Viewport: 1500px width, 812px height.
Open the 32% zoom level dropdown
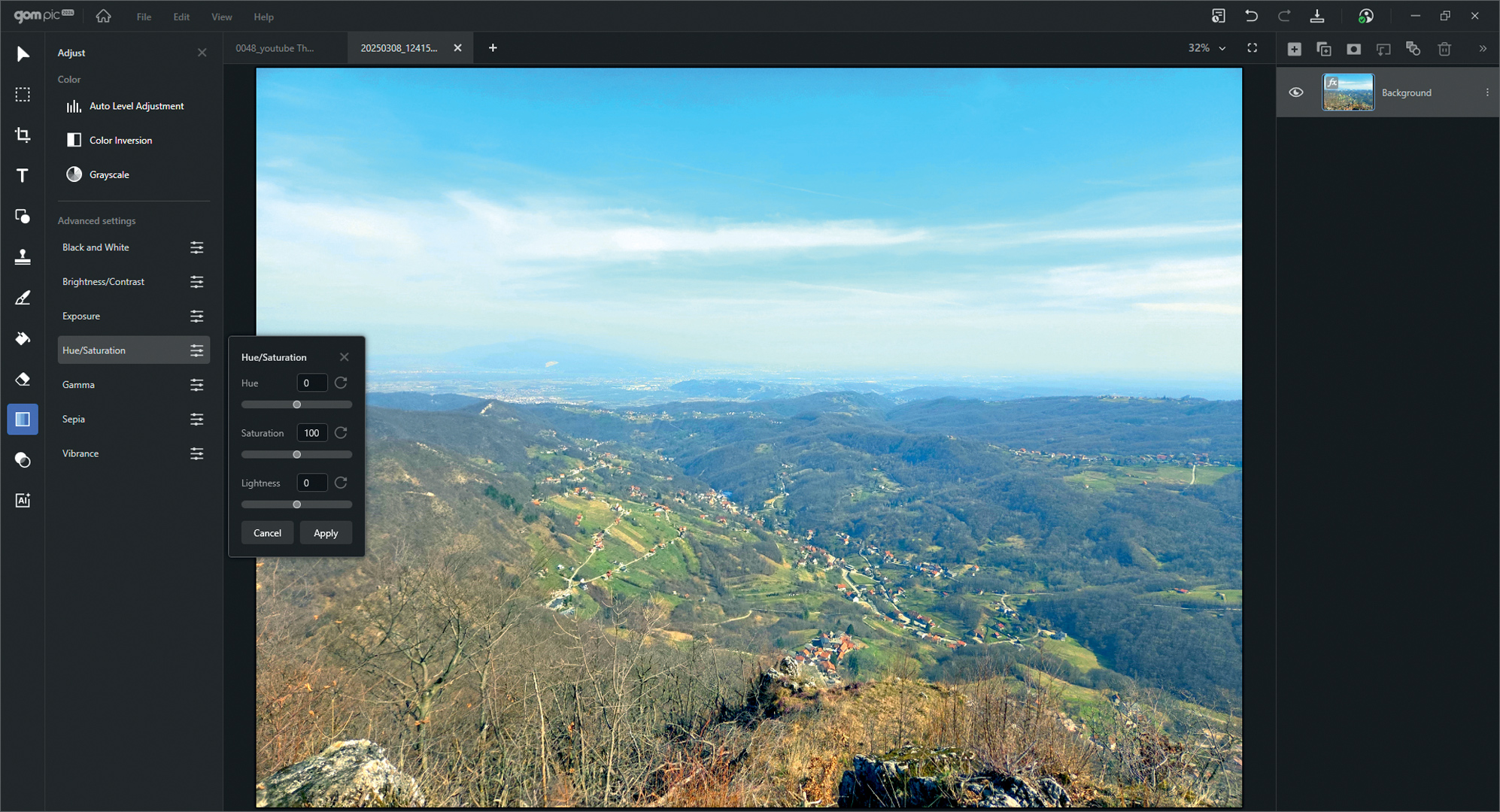pos(1207,48)
